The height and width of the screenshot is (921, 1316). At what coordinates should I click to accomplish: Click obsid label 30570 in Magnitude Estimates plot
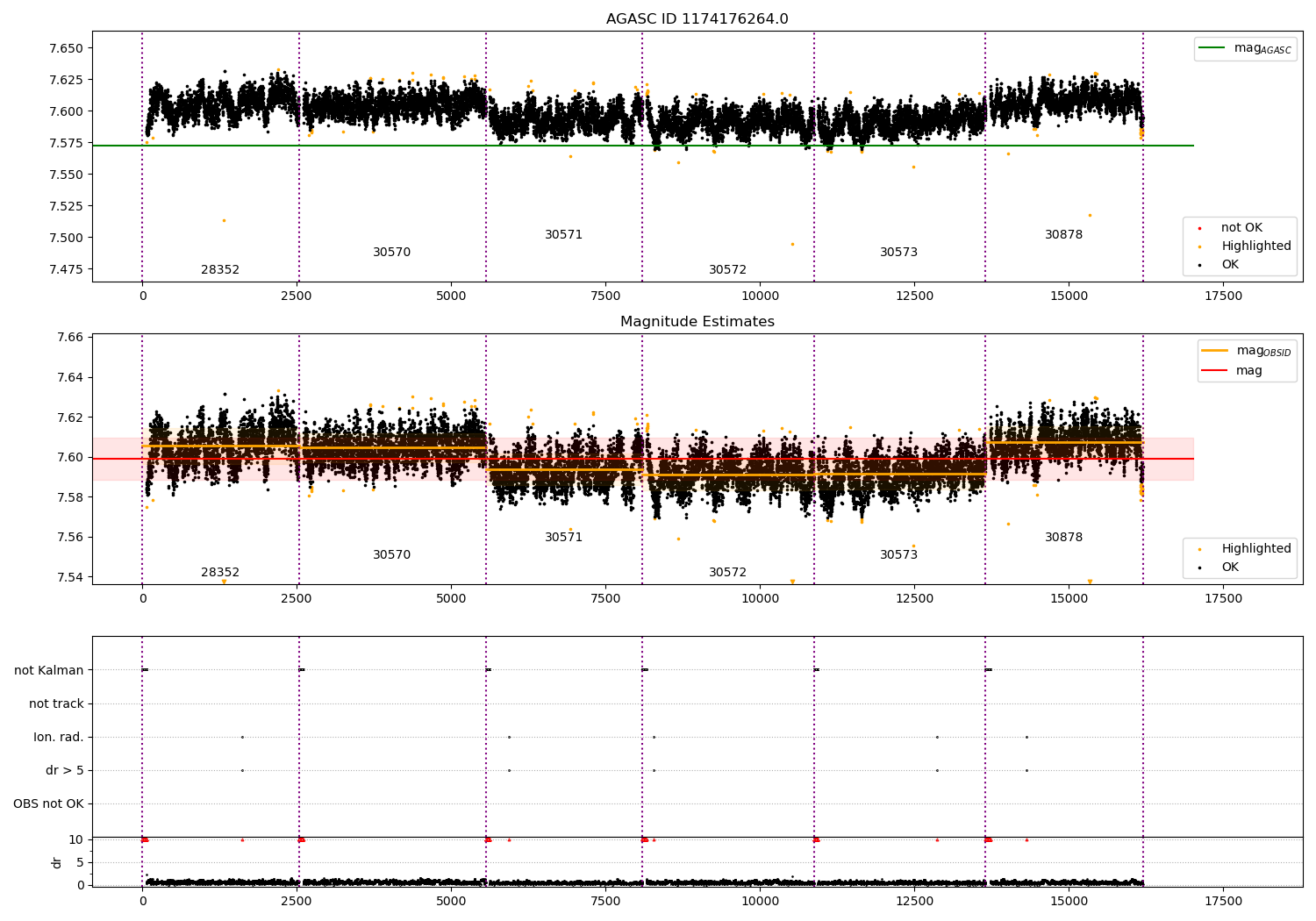(391, 555)
